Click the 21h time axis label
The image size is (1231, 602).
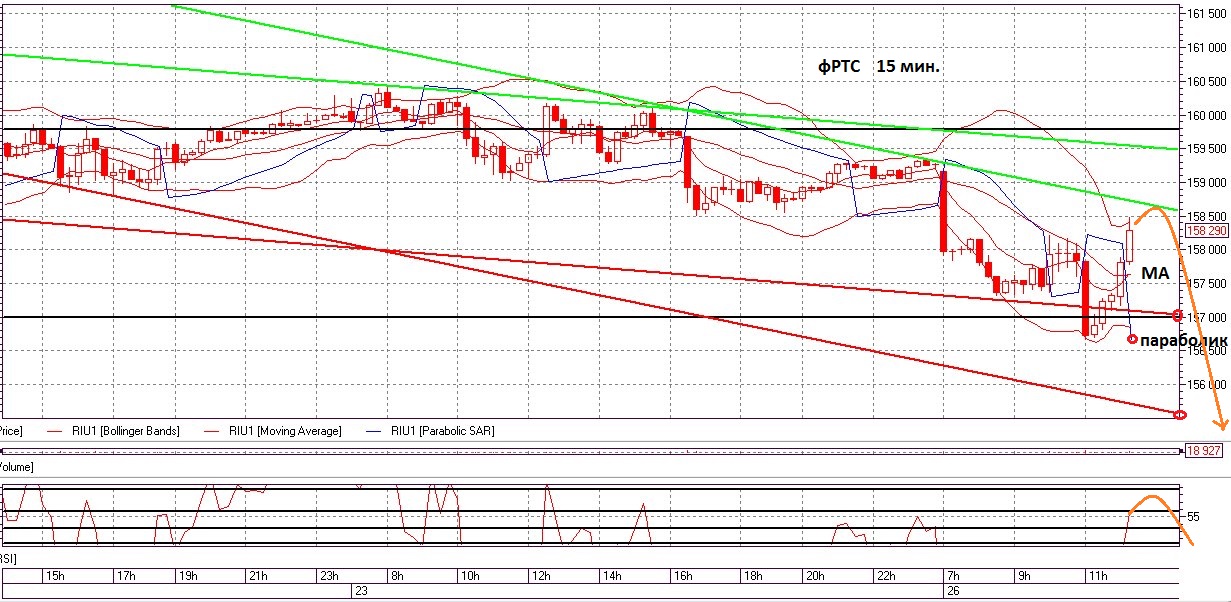point(258,576)
